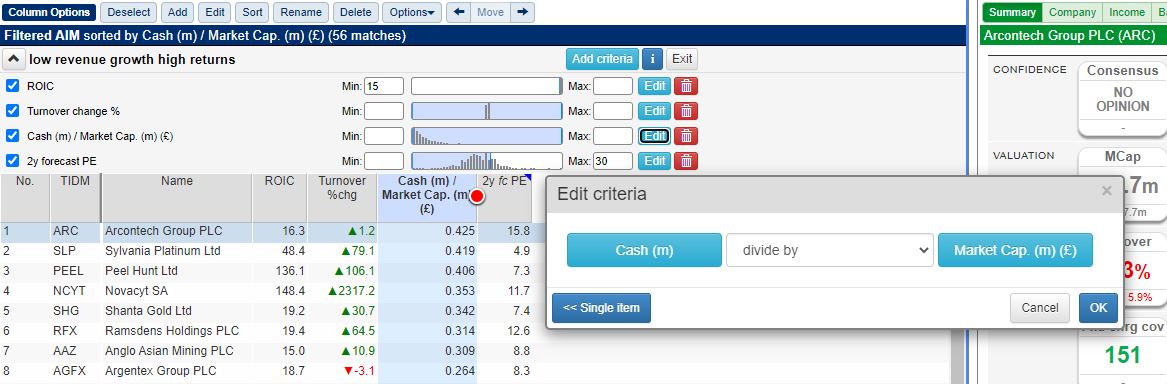Delete the ROIC criterion with the trash icon
Viewport: 1167px width, 384px height.
685,86
